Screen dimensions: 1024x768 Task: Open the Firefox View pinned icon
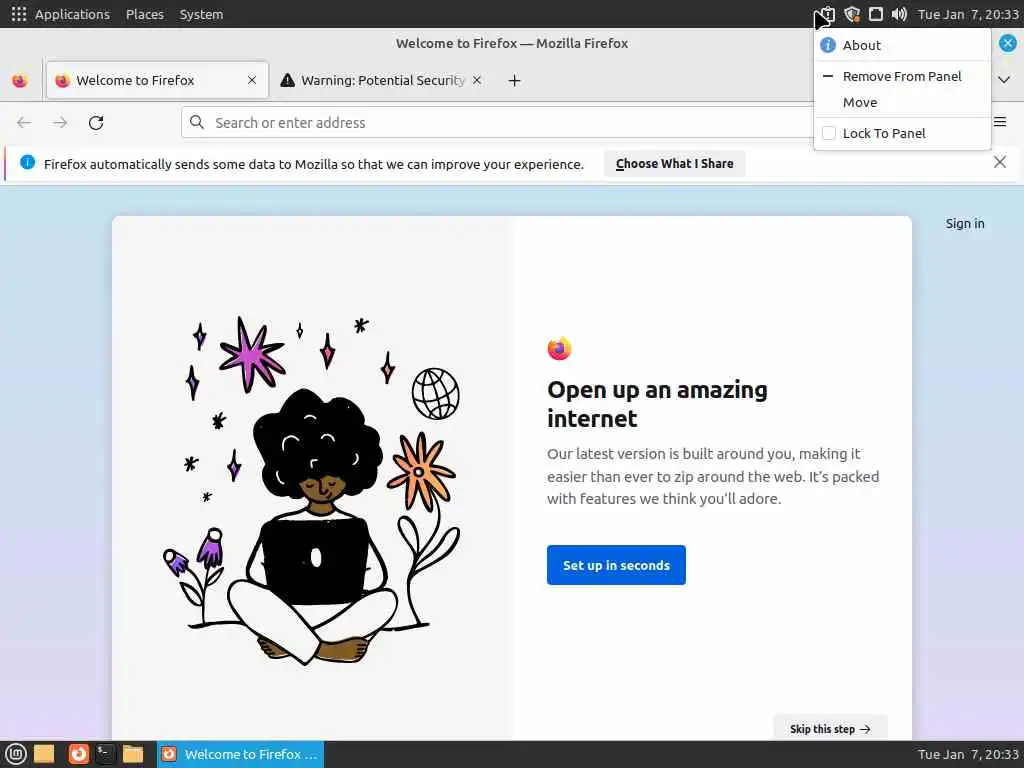(x=20, y=80)
